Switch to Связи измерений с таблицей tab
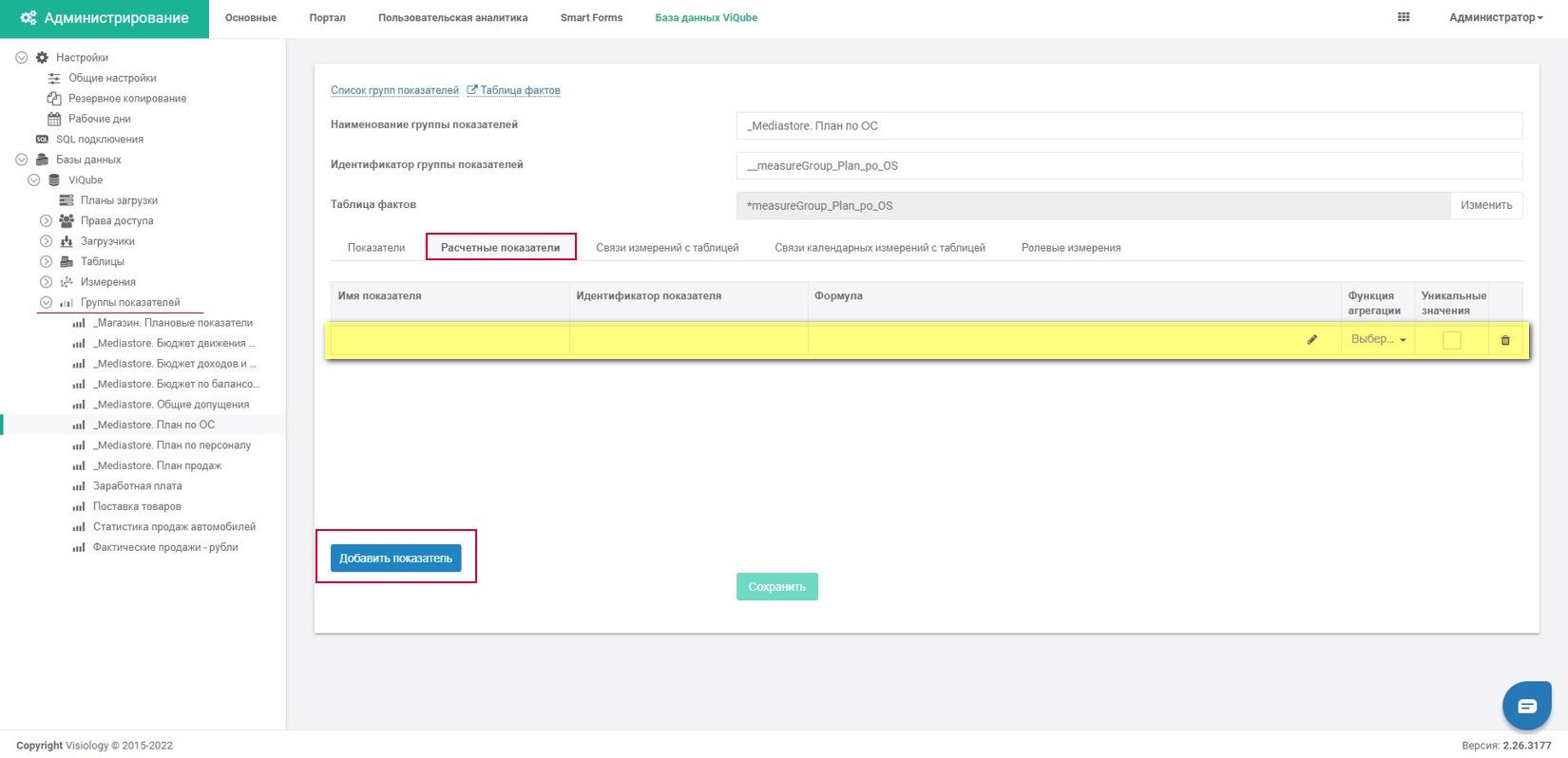1568x758 pixels. [667, 248]
